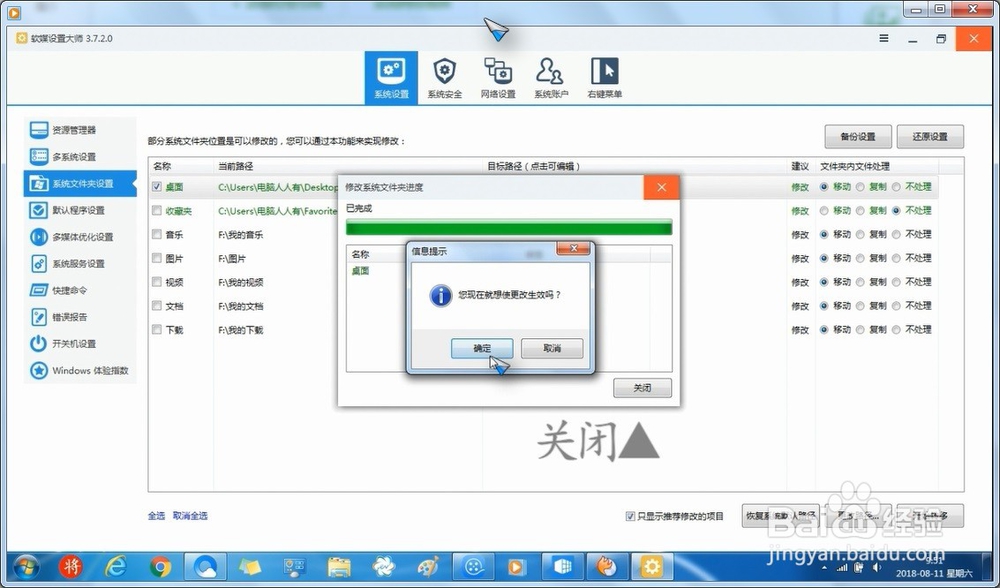Image resolution: width=1000 pixels, height=588 pixels.
Task: Open the 系统账户 tab
Action: (x=550, y=78)
